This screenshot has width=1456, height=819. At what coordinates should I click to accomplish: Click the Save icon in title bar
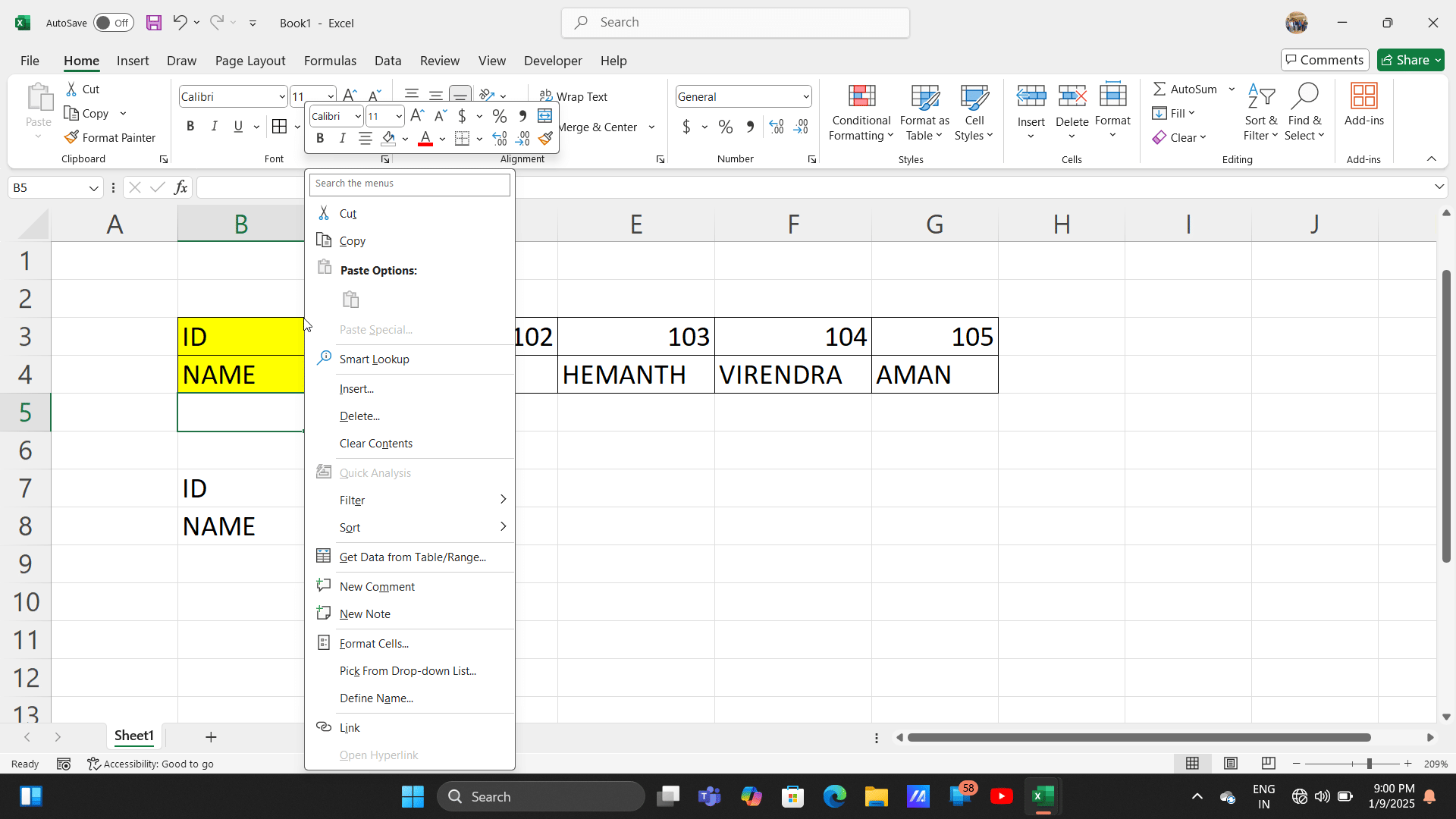[x=154, y=23]
